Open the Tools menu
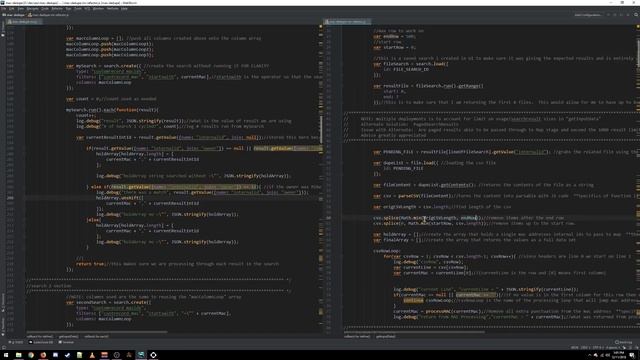 click(78, 9)
